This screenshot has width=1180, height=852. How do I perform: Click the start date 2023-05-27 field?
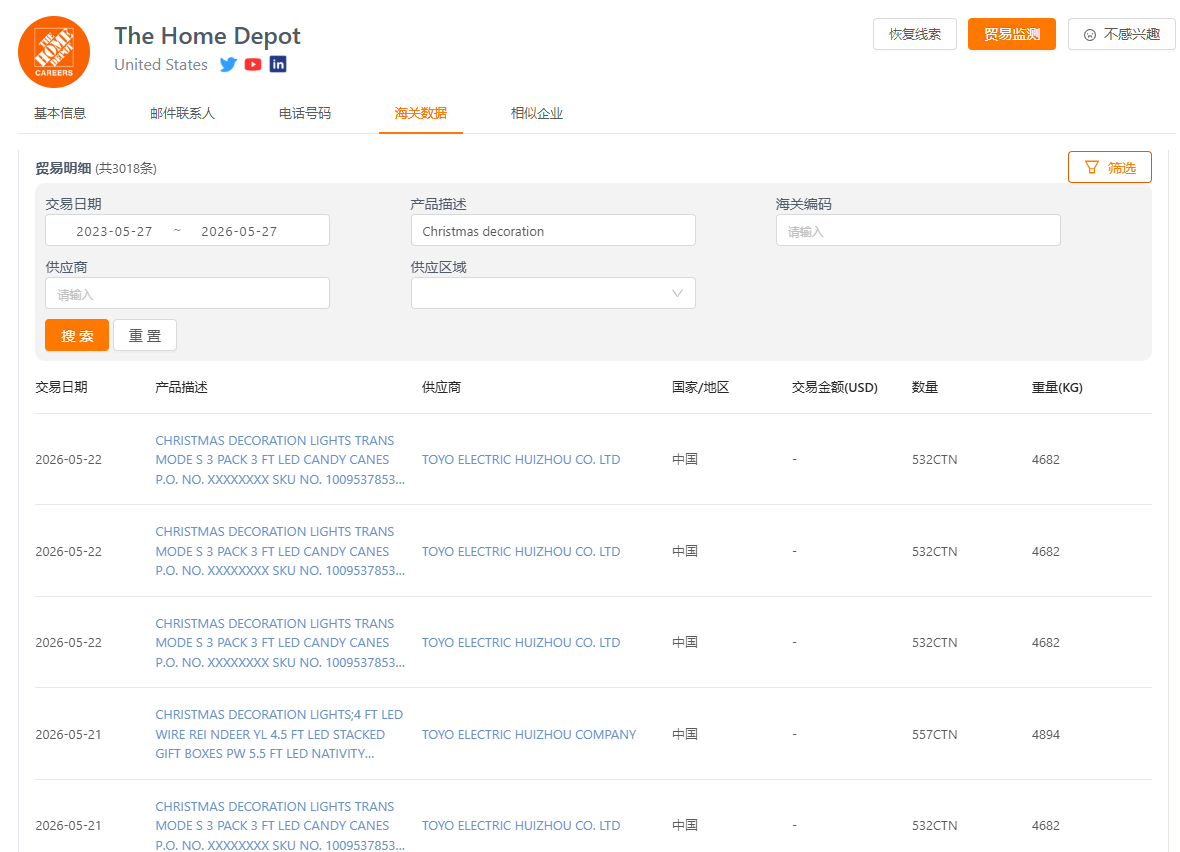pos(114,231)
